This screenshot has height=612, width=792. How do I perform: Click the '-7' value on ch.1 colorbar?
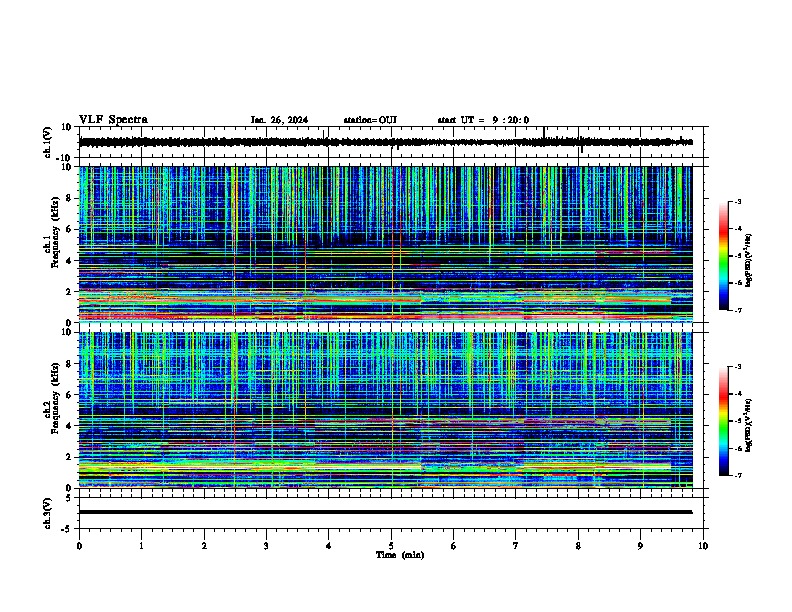click(737, 310)
